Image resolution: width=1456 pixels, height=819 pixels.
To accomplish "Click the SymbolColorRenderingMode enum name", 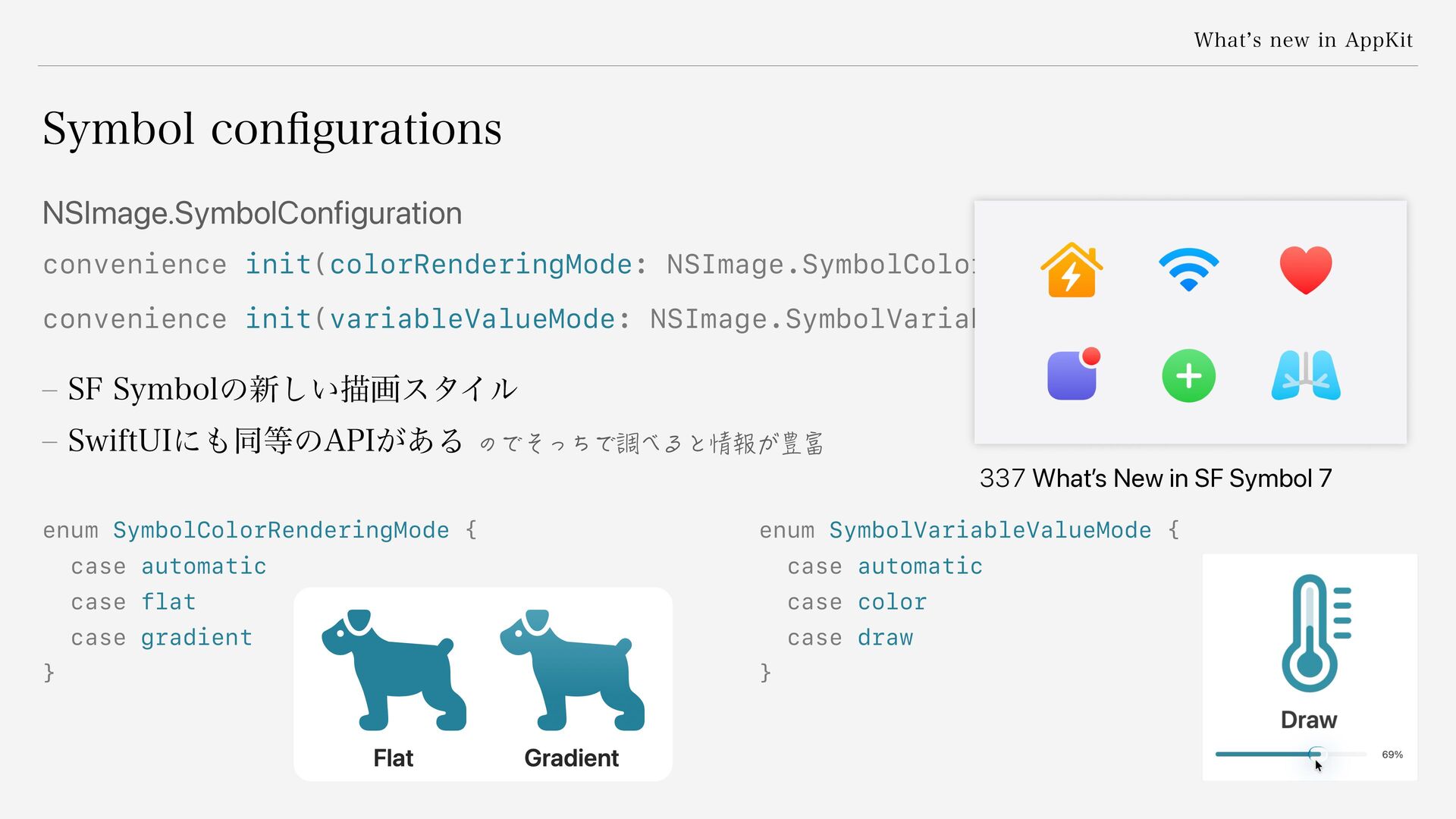I will (x=281, y=530).
